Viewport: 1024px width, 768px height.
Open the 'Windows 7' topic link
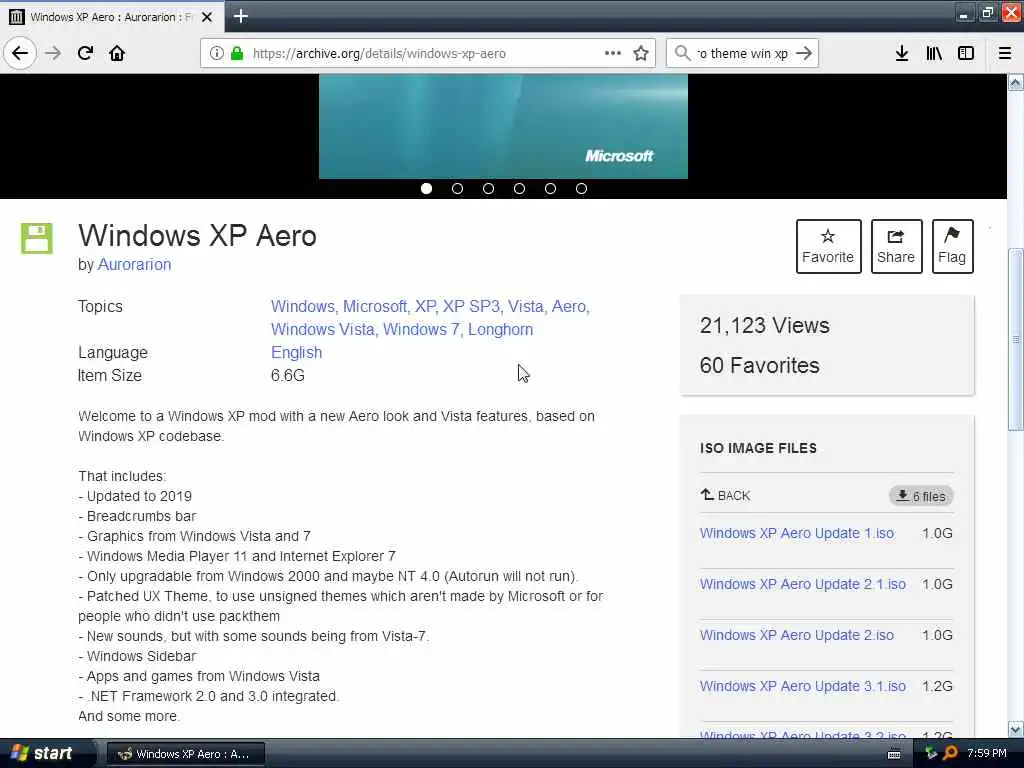(x=421, y=329)
